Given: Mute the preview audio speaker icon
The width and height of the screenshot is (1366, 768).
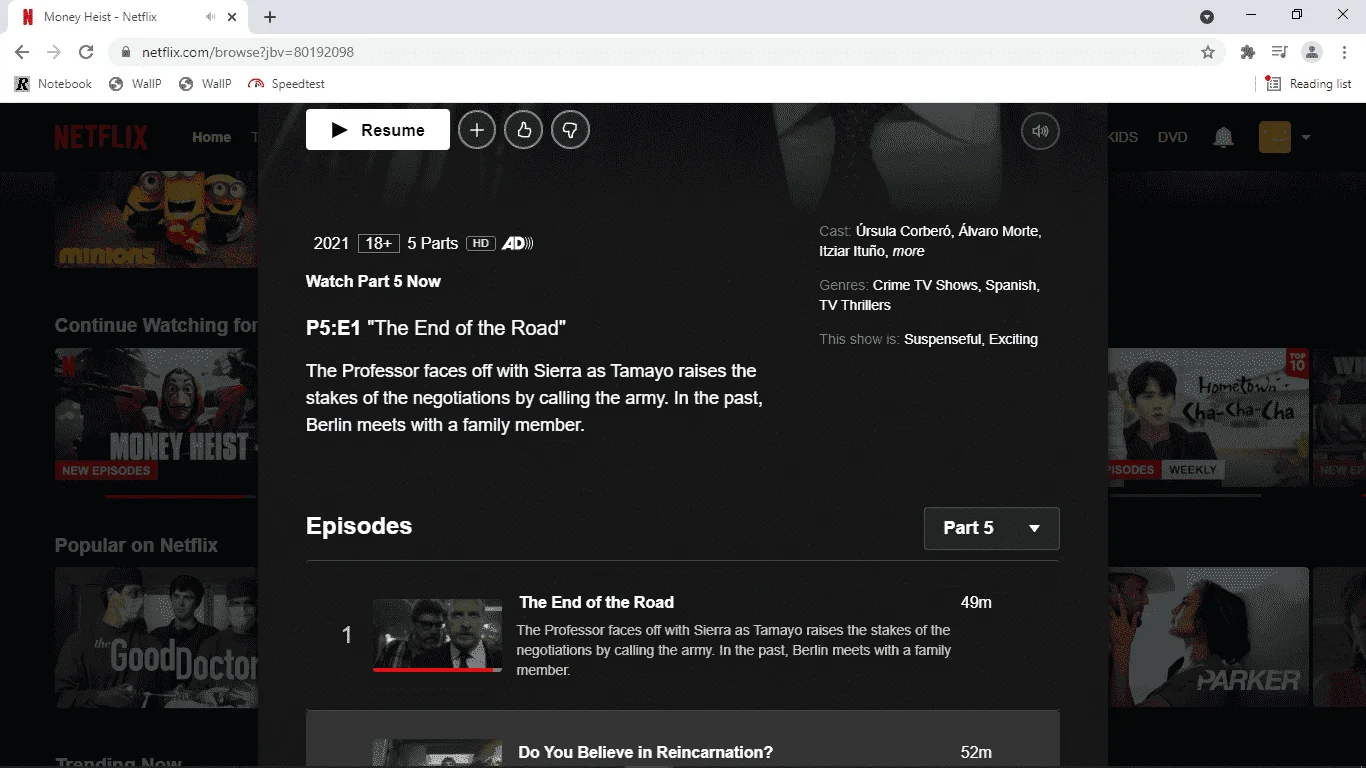Looking at the screenshot, I should click(x=1040, y=130).
